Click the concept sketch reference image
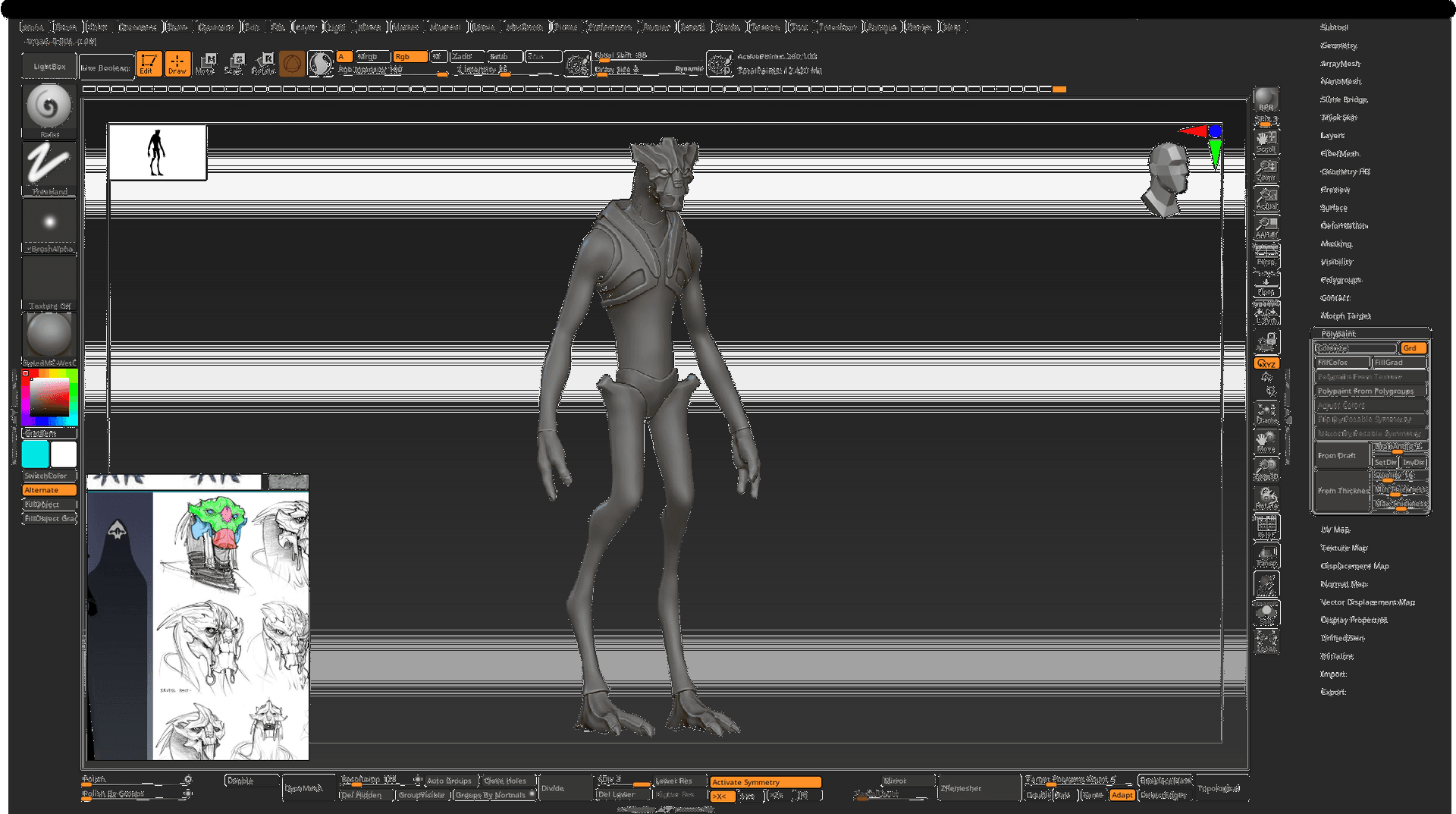The width and height of the screenshot is (1456, 814). [198, 618]
